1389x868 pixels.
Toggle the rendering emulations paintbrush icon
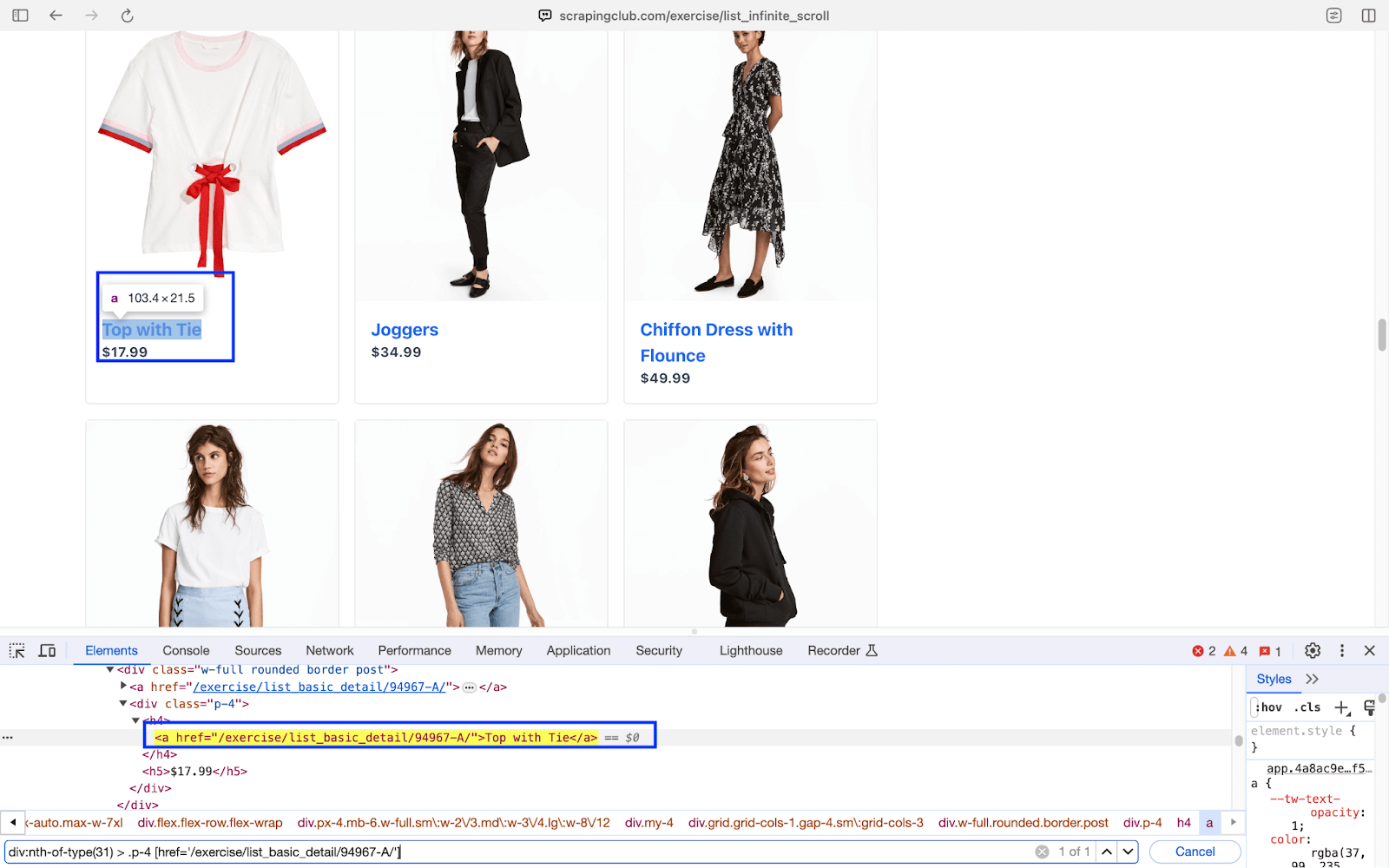(1370, 707)
